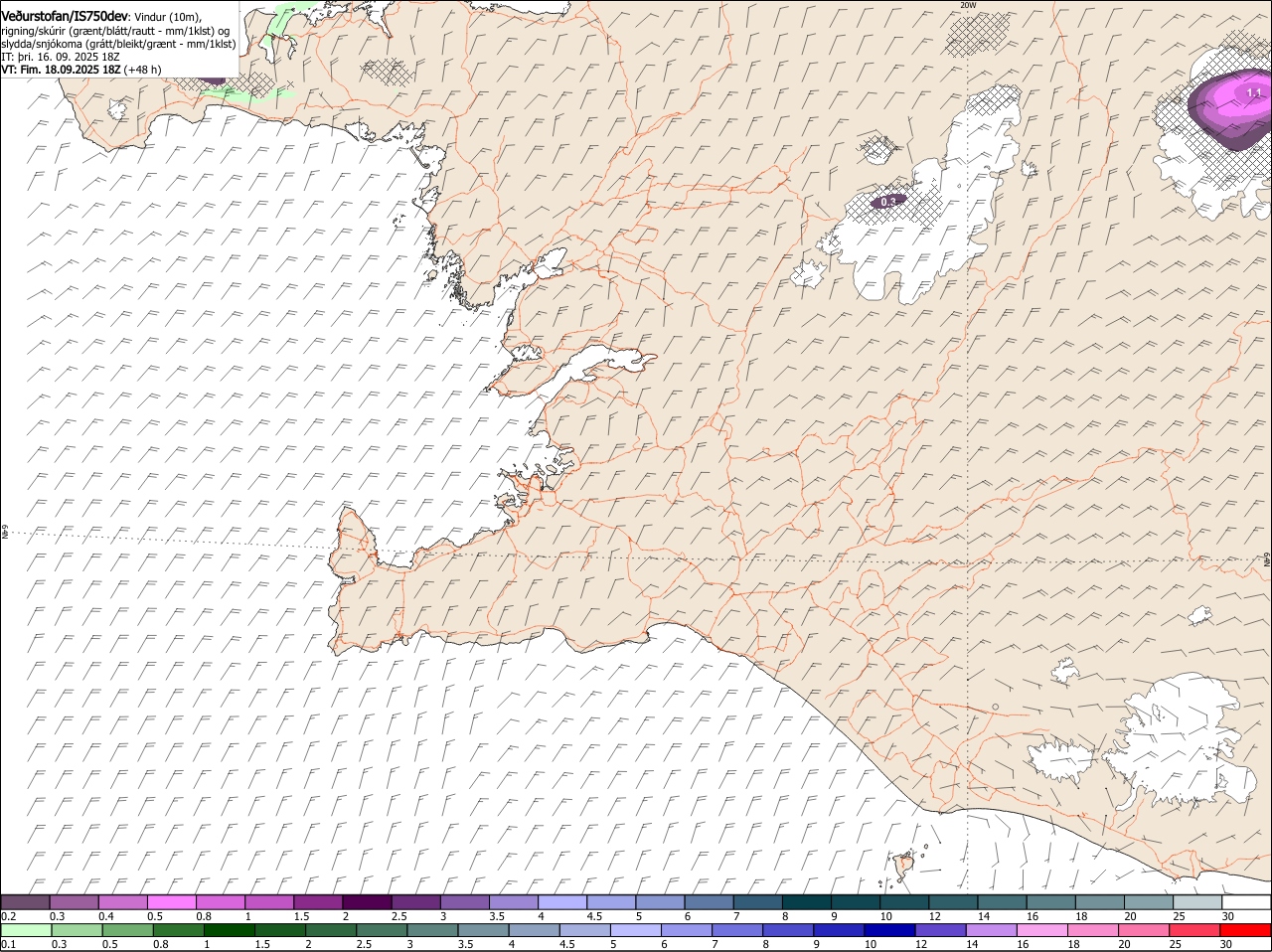Click the pink-purple snowfall blob around 1.1
The height and width of the screenshot is (952, 1272).
point(1232,109)
